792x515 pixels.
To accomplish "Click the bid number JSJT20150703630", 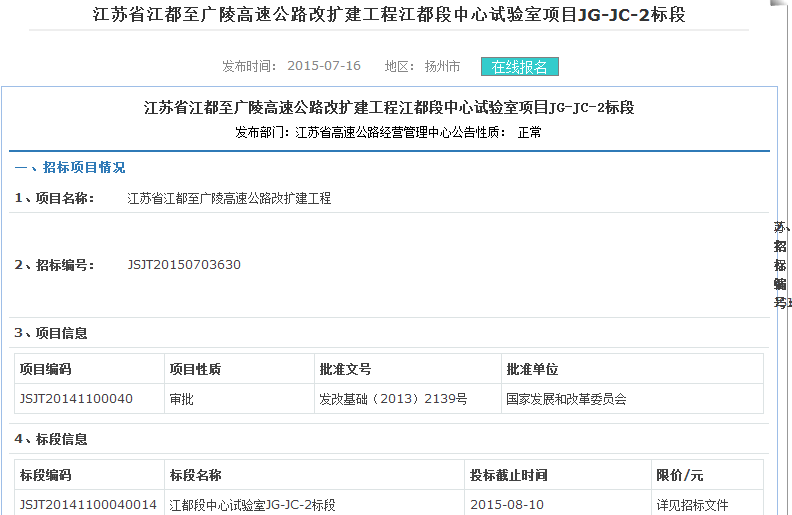I will tap(184, 265).
